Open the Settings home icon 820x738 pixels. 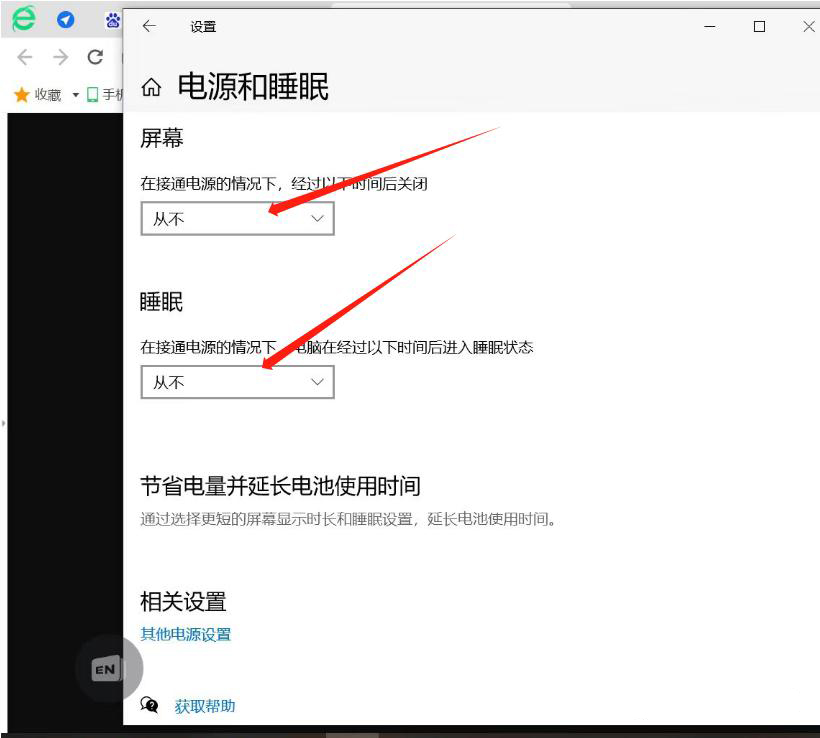151,87
